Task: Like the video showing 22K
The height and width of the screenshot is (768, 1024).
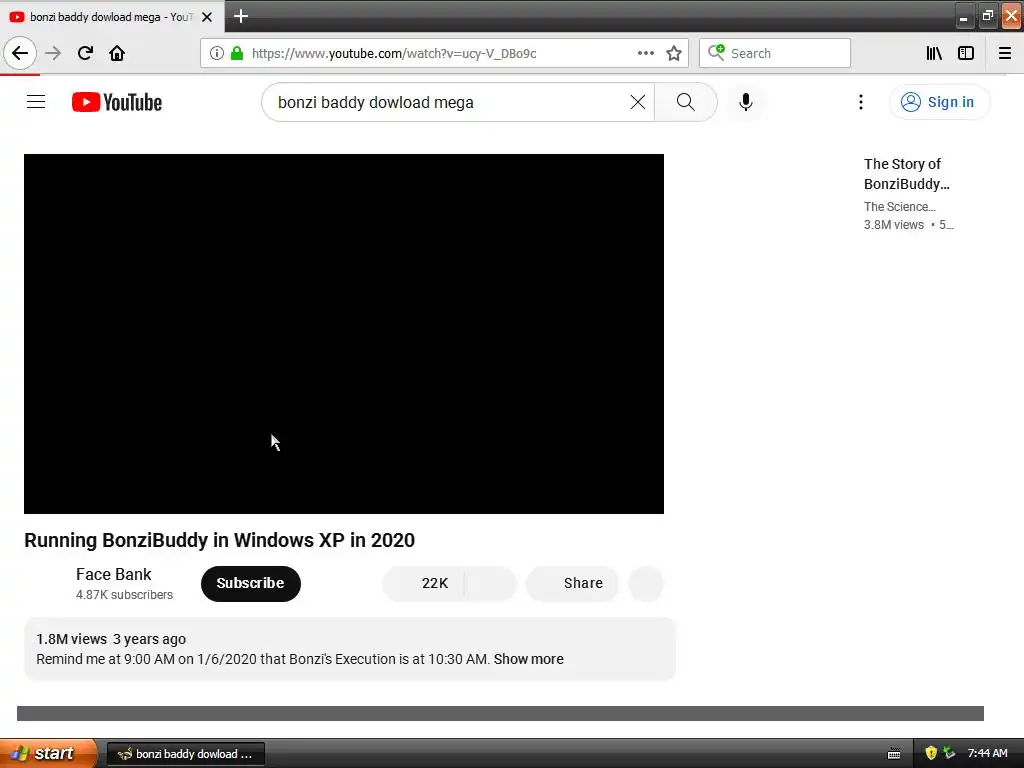Action: (x=424, y=583)
